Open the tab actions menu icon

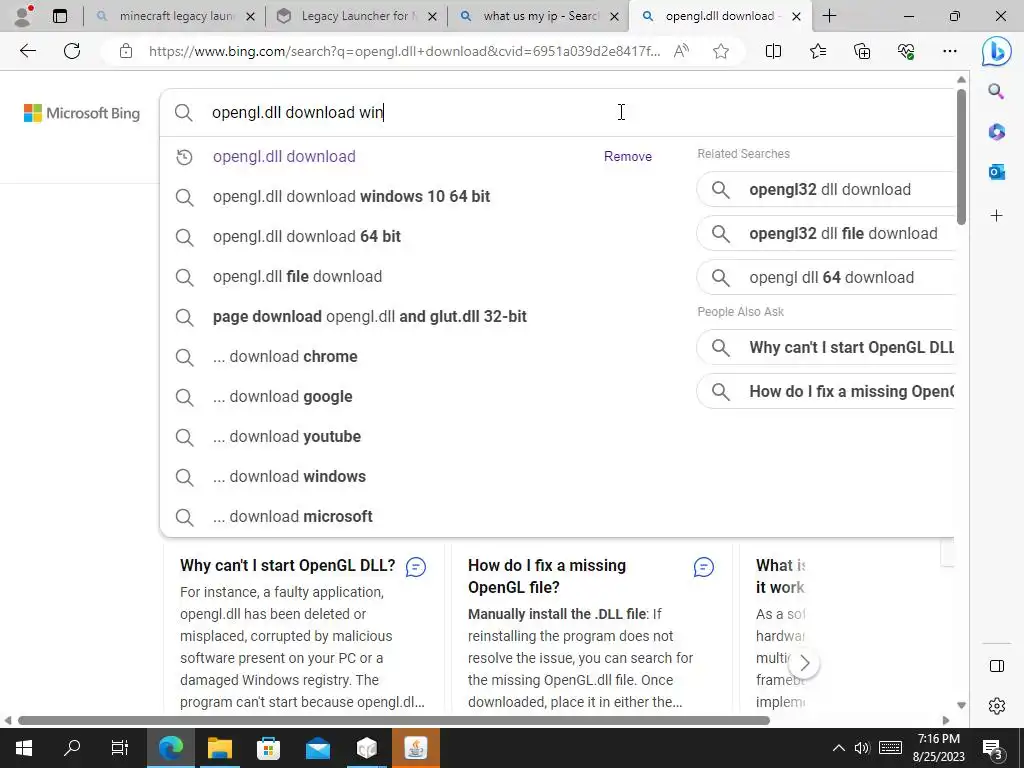coord(60,16)
